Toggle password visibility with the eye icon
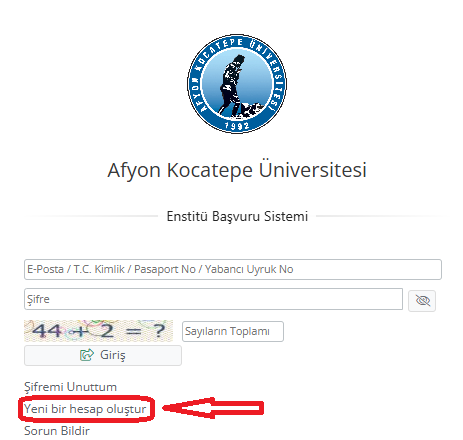The height and width of the screenshot is (440, 463). tap(422, 300)
